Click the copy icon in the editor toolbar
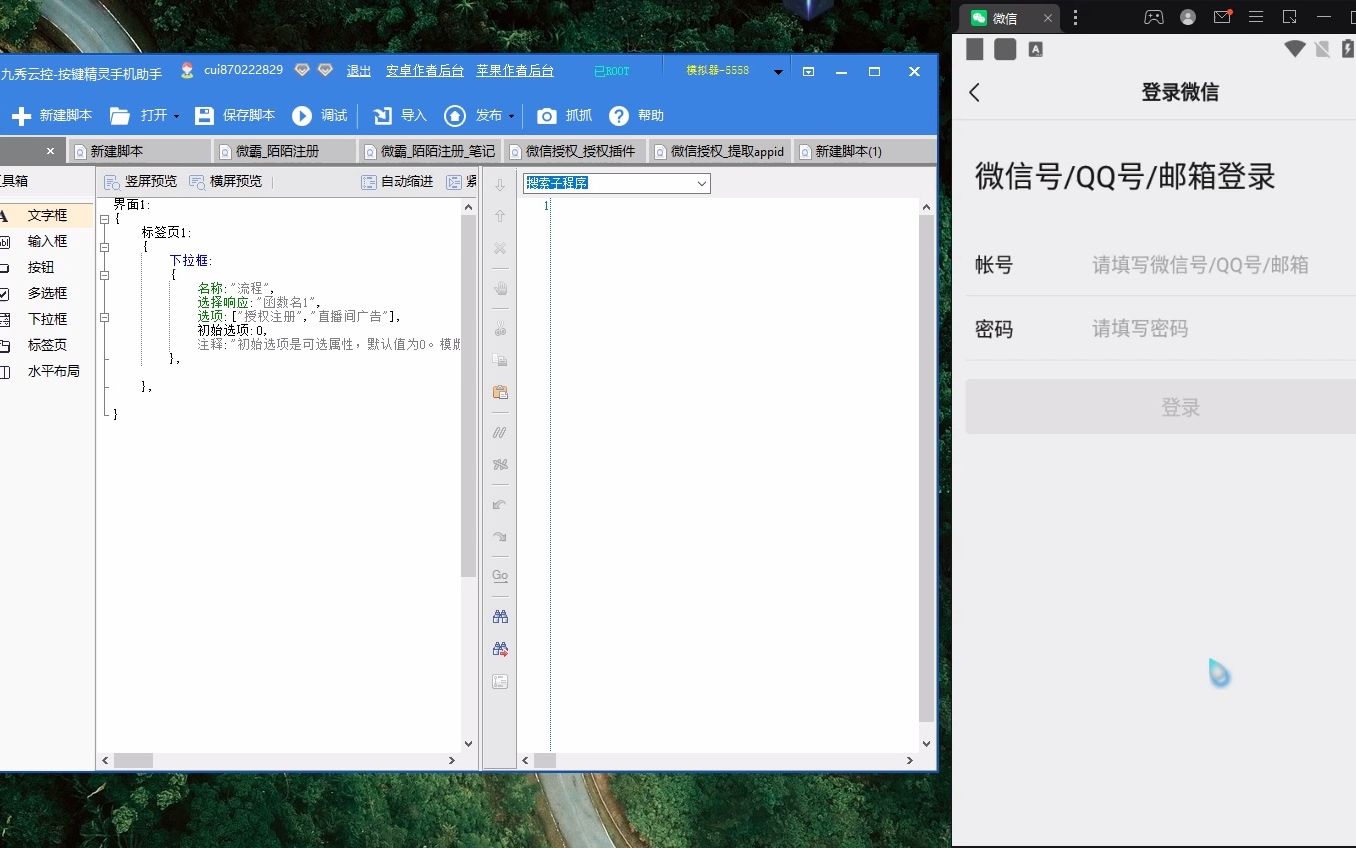 [x=500, y=360]
